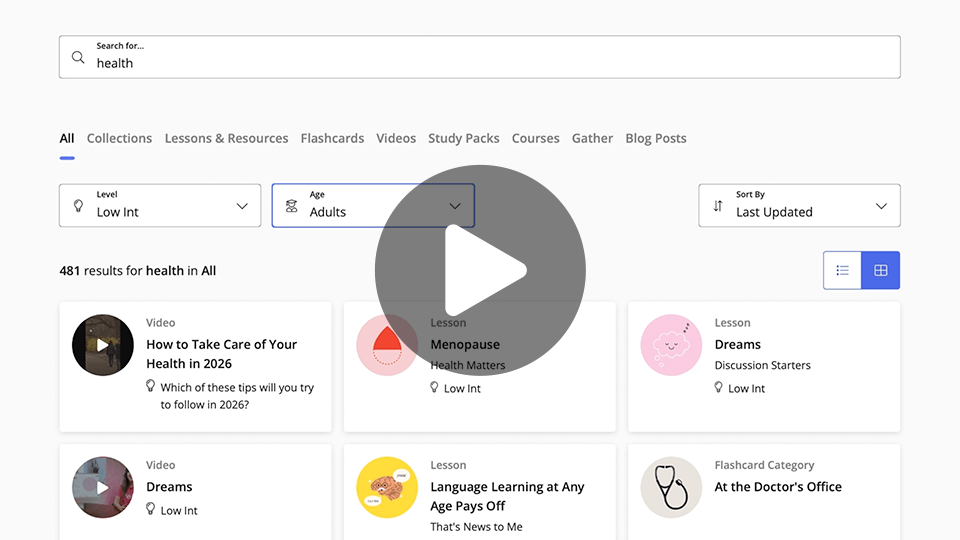Open the Flashcards tab

click(332, 138)
